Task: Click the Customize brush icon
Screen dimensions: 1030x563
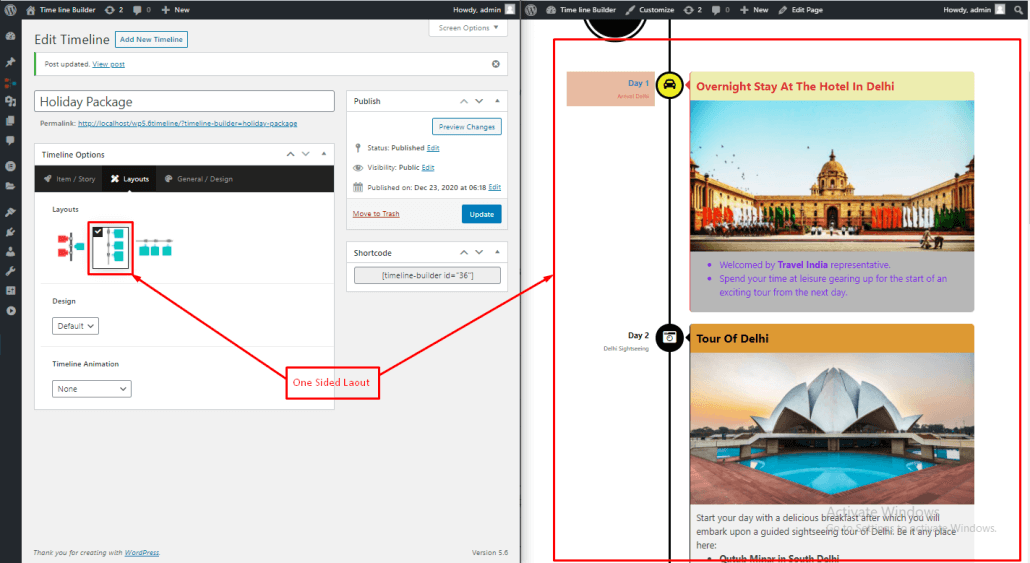Action: coord(631,10)
